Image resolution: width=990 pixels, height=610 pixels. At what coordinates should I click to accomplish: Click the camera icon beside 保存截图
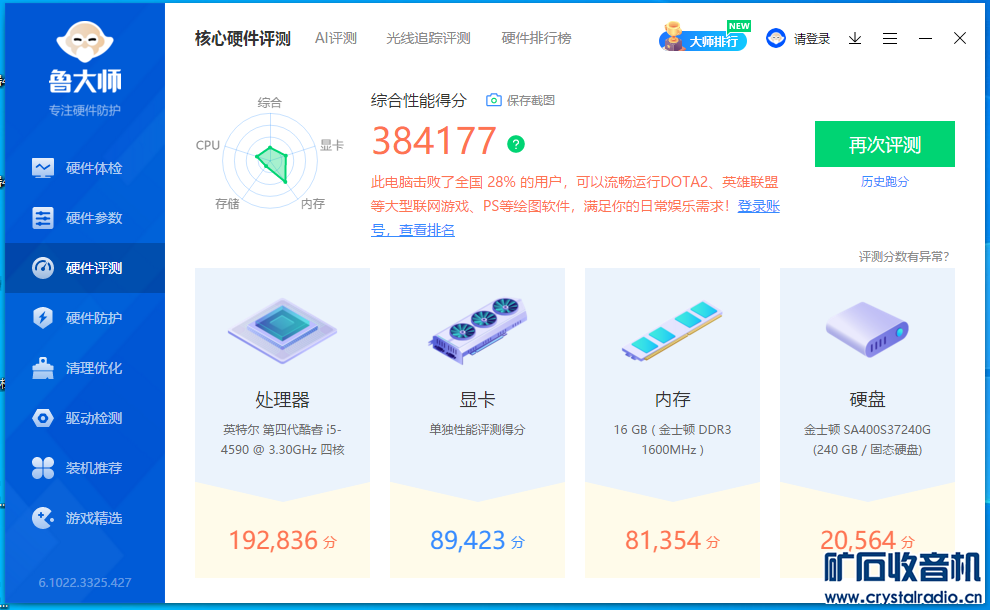[x=494, y=100]
